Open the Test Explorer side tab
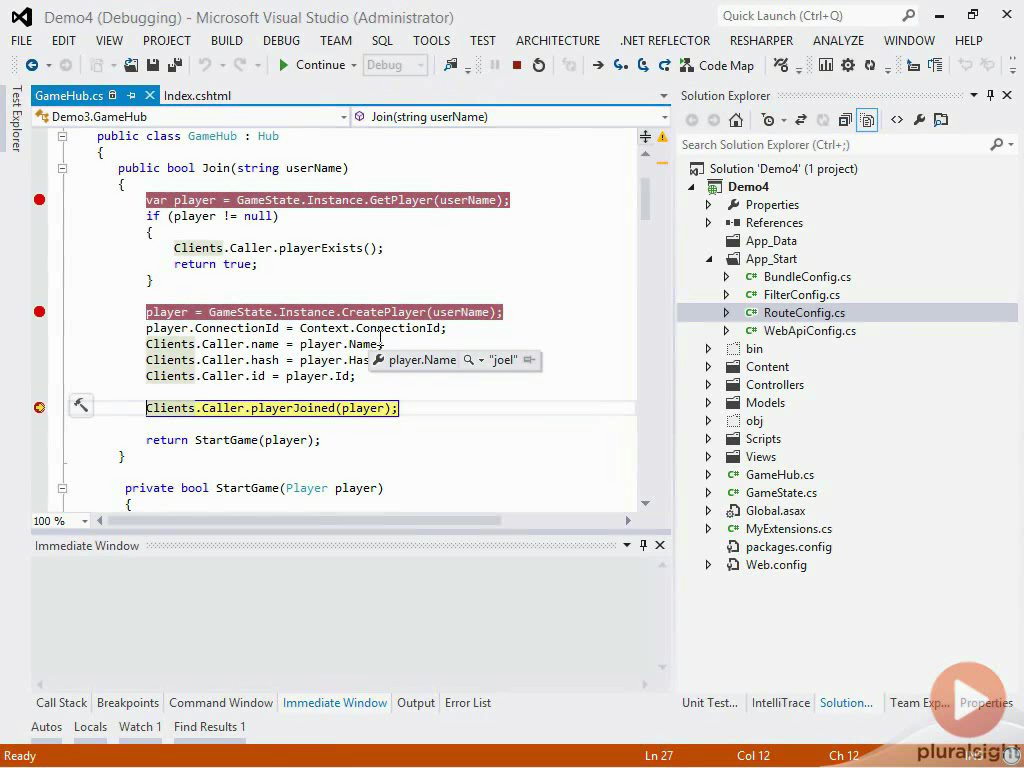This screenshot has width=1024, height=768. [x=16, y=118]
